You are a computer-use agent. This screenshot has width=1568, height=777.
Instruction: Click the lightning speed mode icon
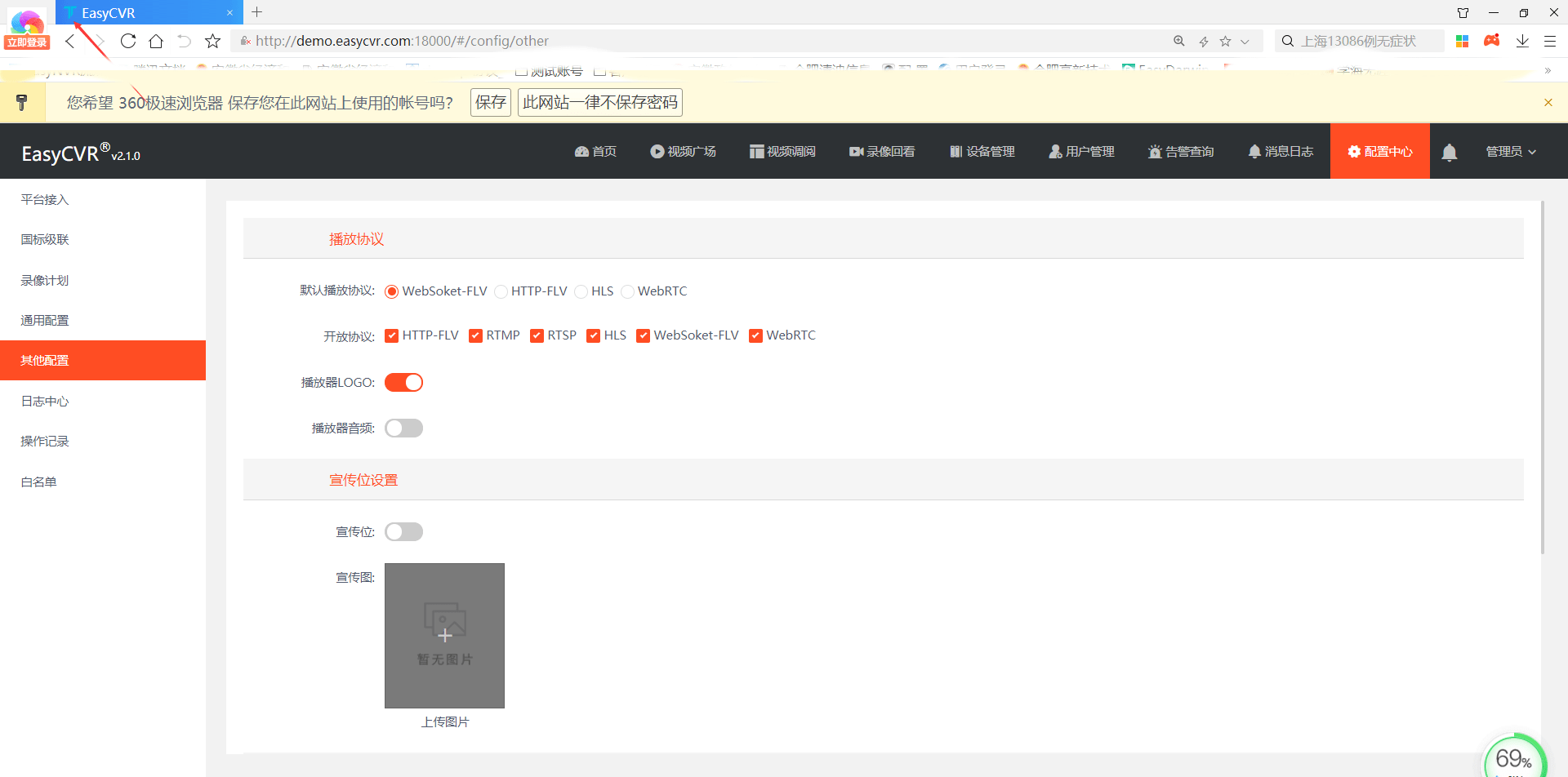(x=1203, y=41)
